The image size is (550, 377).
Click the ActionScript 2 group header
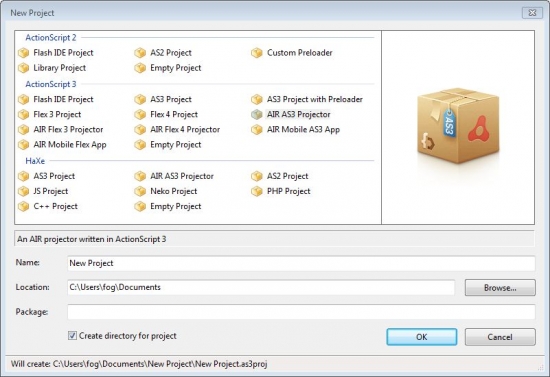pyautogui.click(x=51, y=38)
